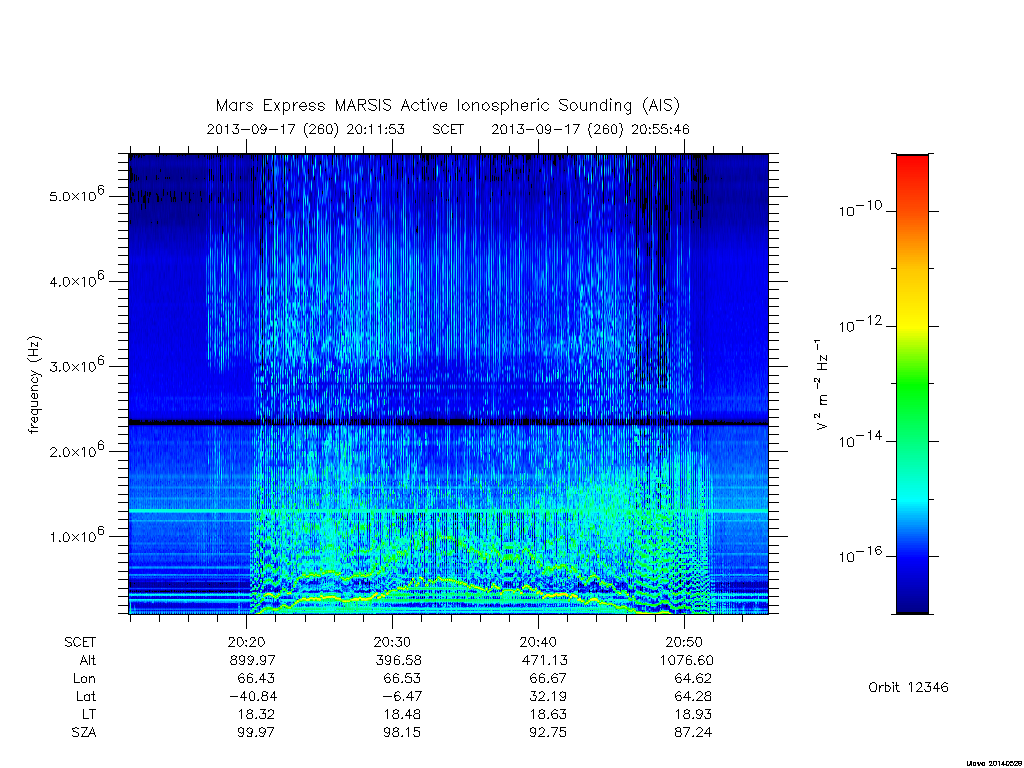
Task: Click SZA value 87.24
Action: click(694, 732)
